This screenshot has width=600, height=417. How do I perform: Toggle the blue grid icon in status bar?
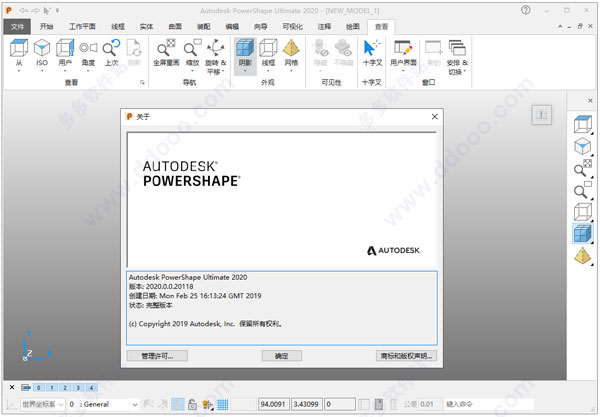point(223,404)
